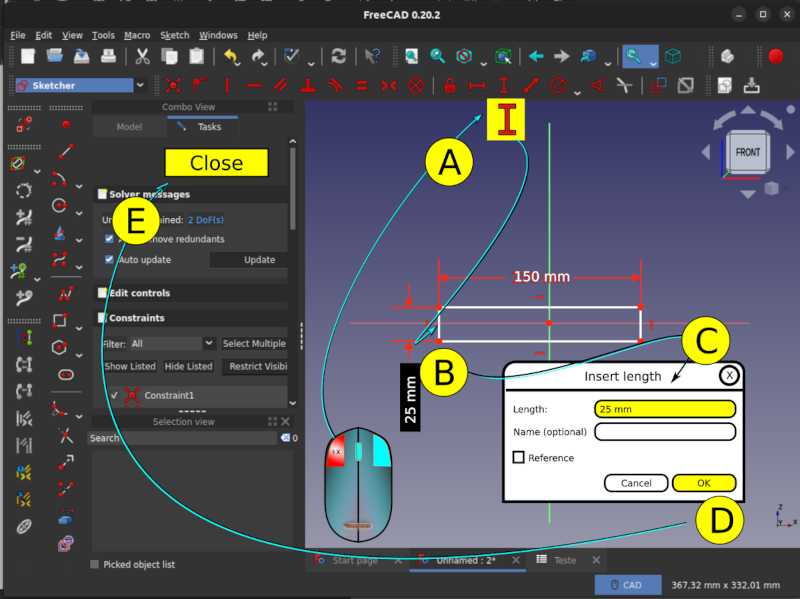The height and width of the screenshot is (599, 800).
Task: Start macro recording with red circle
Action: tap(776, 56)
